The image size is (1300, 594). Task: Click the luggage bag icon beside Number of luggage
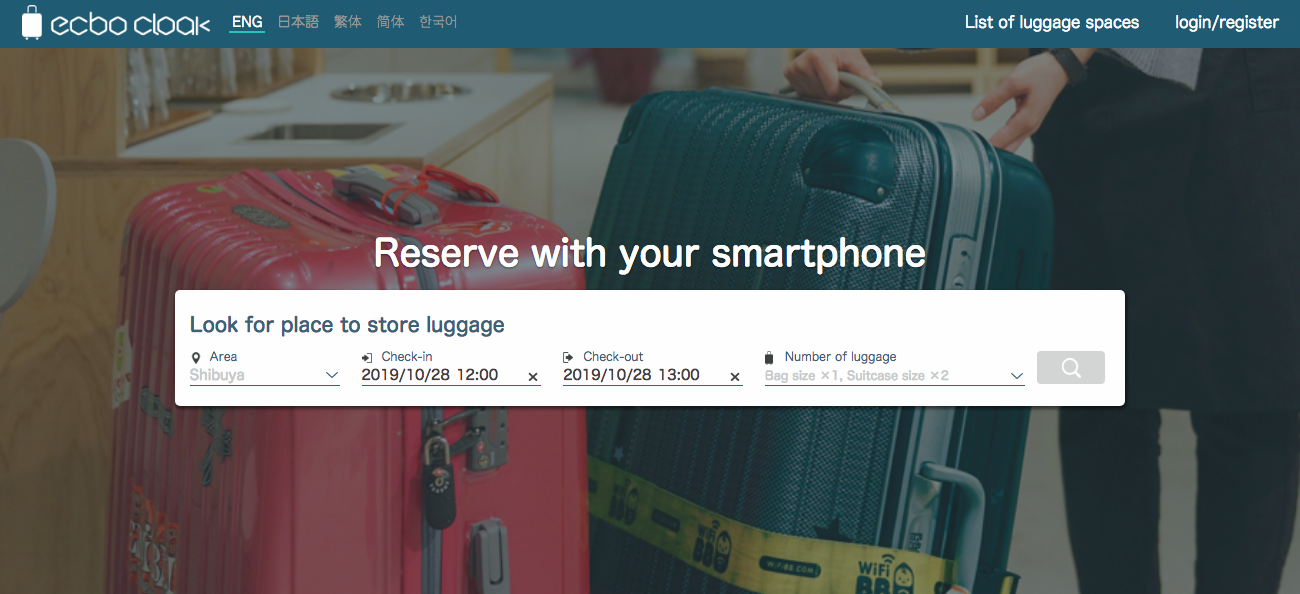click(769, 357)
